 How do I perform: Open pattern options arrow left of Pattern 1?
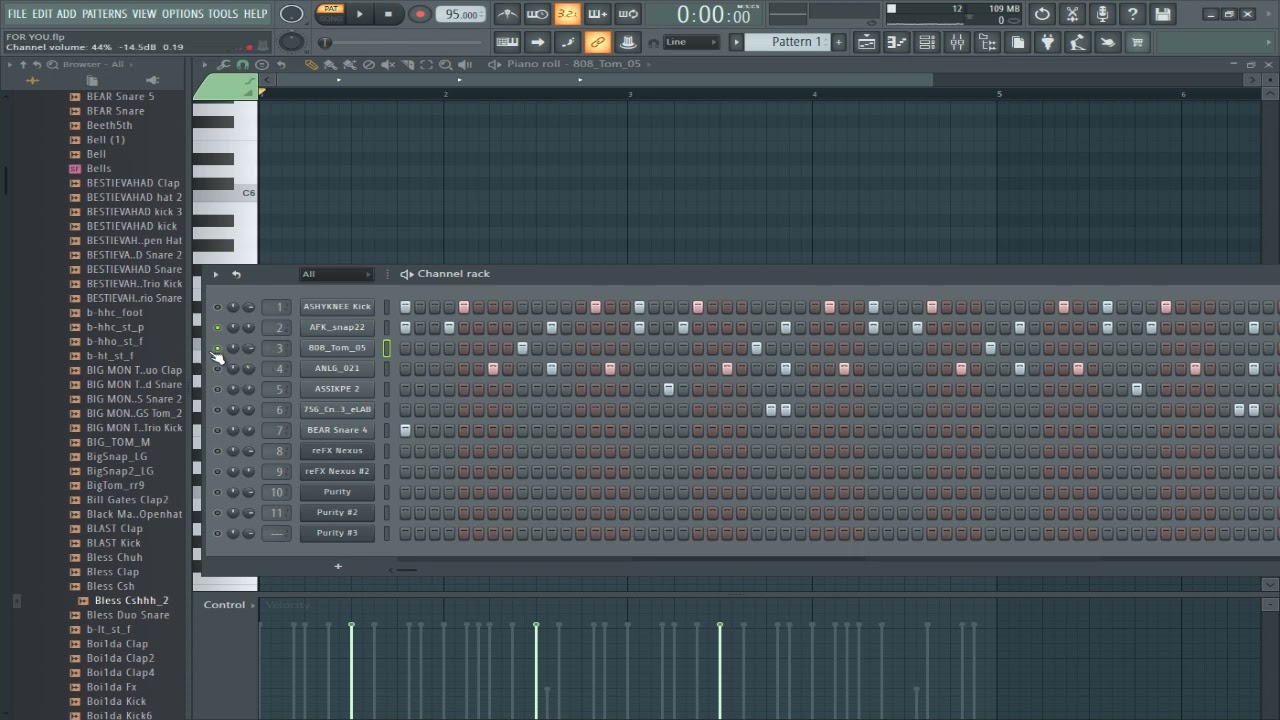tap(736, 42)
